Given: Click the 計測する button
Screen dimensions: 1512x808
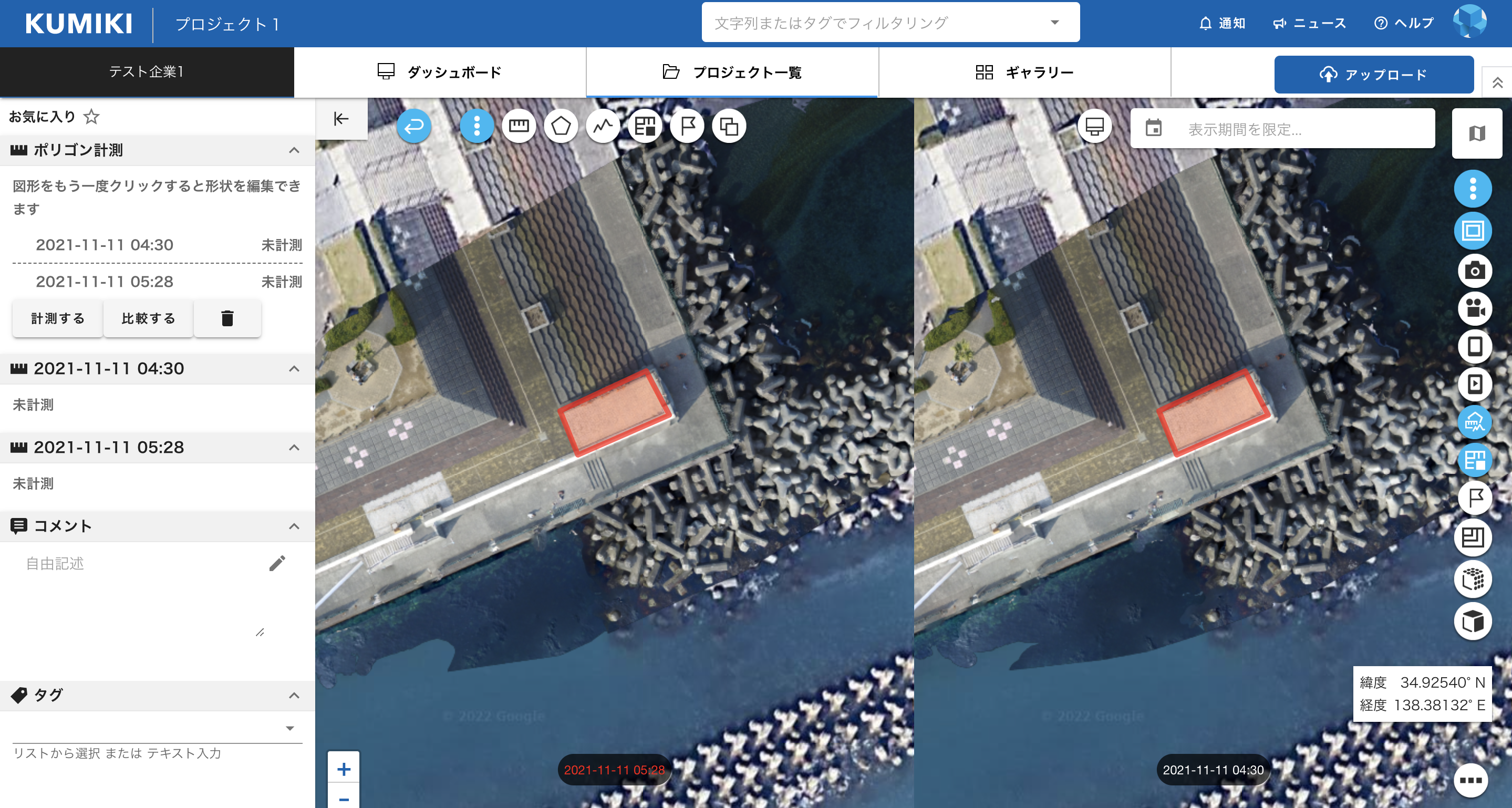Looking at the screenshot, I should coord(57,318).
